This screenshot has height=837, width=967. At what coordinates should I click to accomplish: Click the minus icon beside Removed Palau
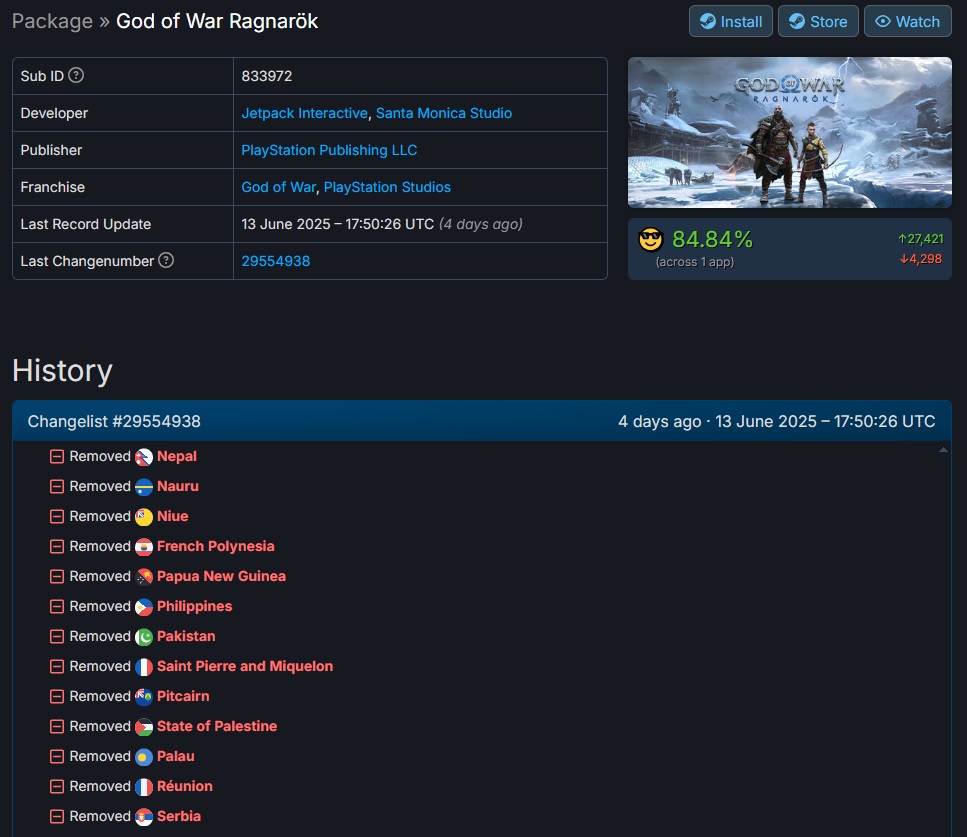(x=57, y=756)
